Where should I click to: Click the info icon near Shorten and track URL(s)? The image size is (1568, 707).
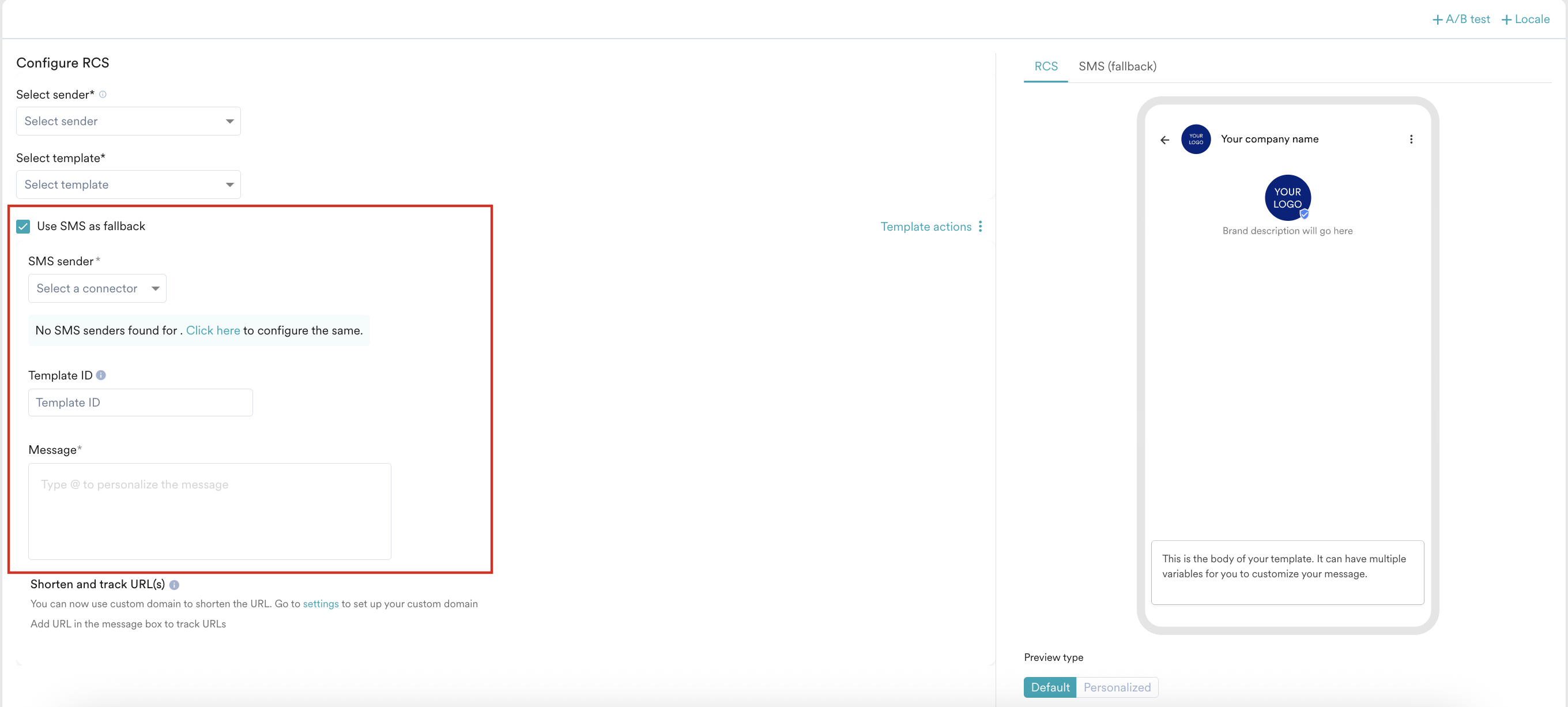tap(175, 585)
